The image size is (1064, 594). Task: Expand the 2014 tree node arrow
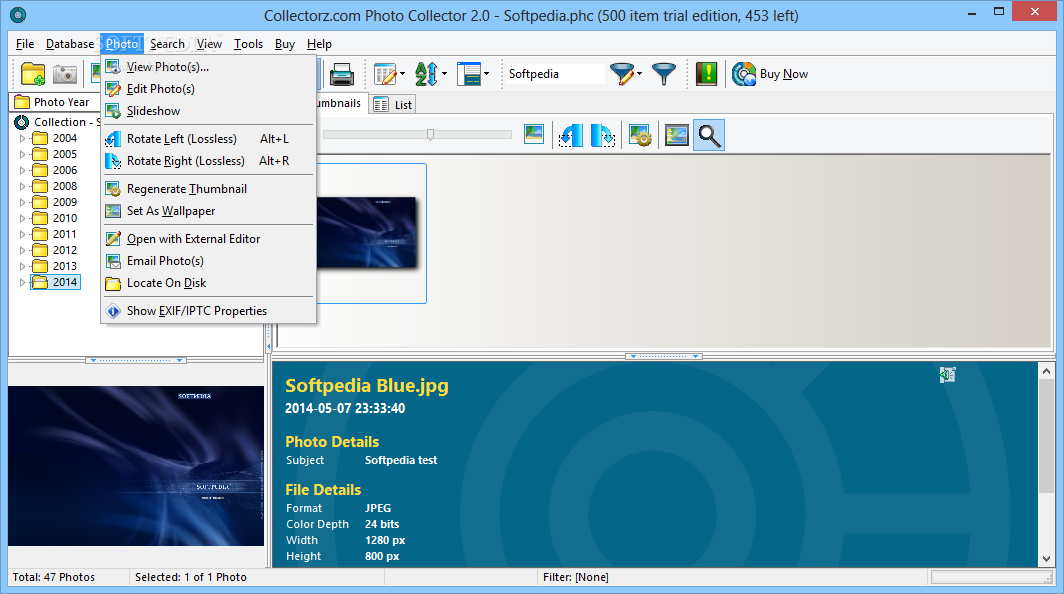click(x=22, y=282)
